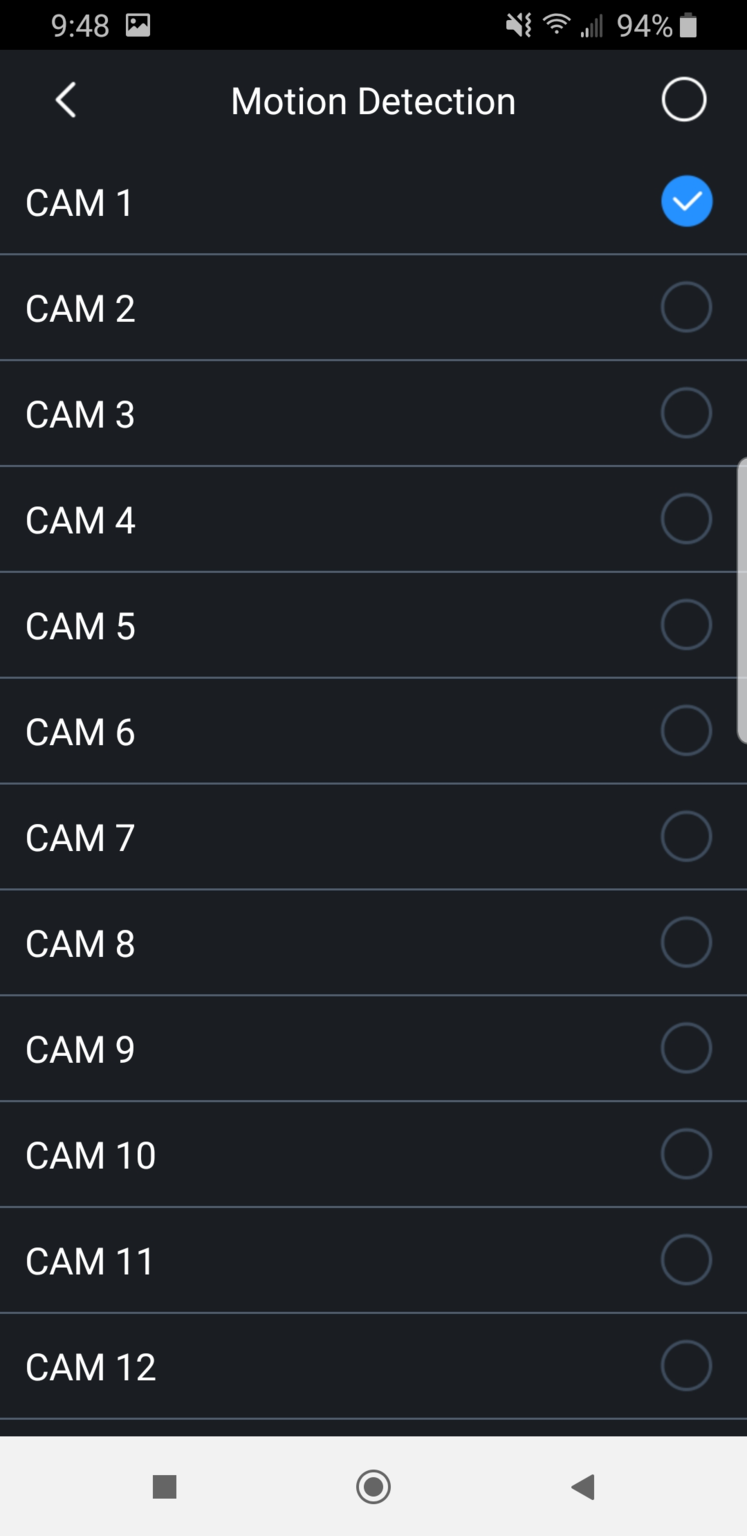
Task: Tap the select-all circle in header
Action: pyautogui.click(x=684, y=100)
